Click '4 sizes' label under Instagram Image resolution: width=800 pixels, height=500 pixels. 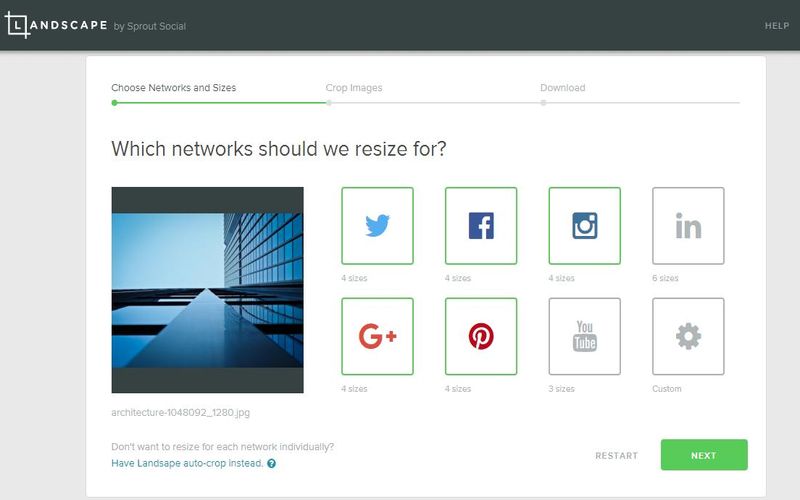coord(561,278)
